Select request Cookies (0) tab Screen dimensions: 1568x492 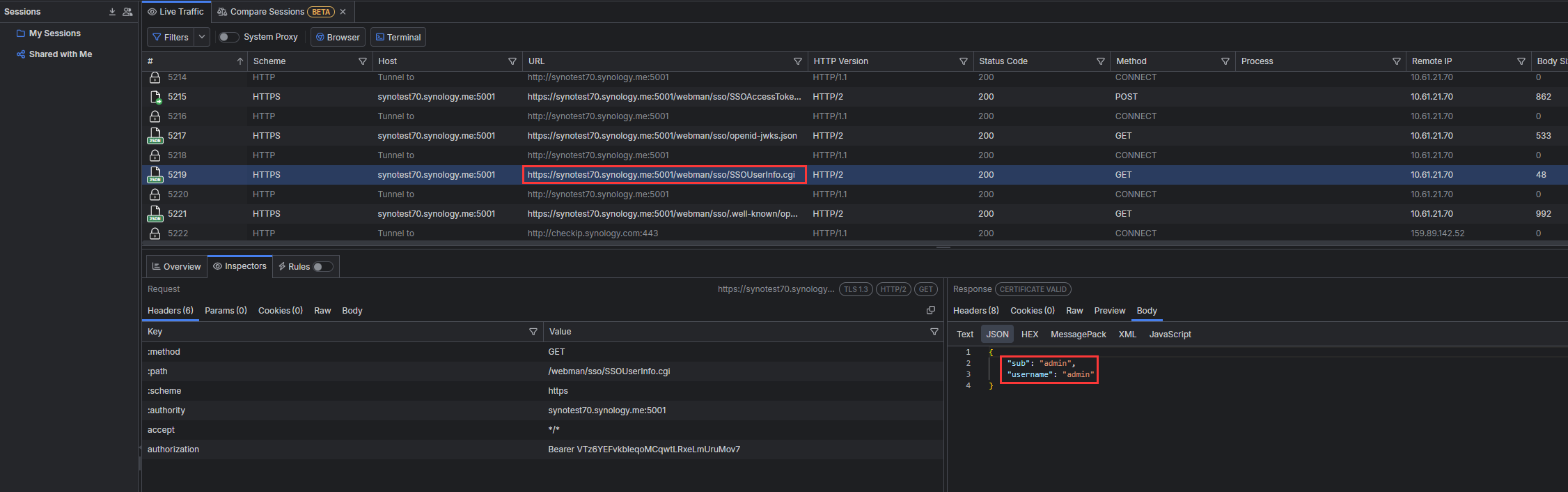pyautogui.click(x=281, y=311)
